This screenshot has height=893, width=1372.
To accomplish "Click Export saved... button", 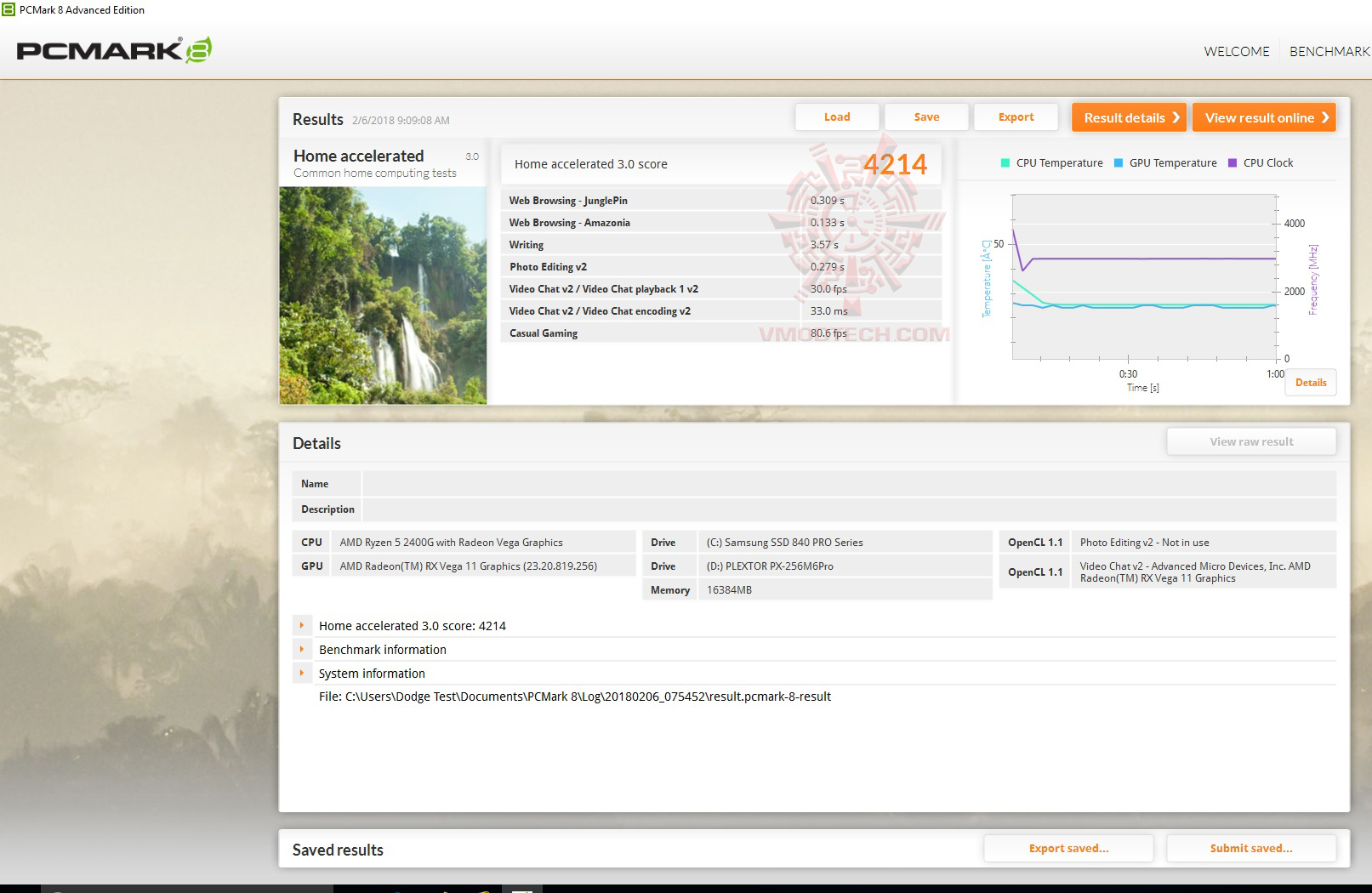I will pyautogui.click(x=1068, y=848).
